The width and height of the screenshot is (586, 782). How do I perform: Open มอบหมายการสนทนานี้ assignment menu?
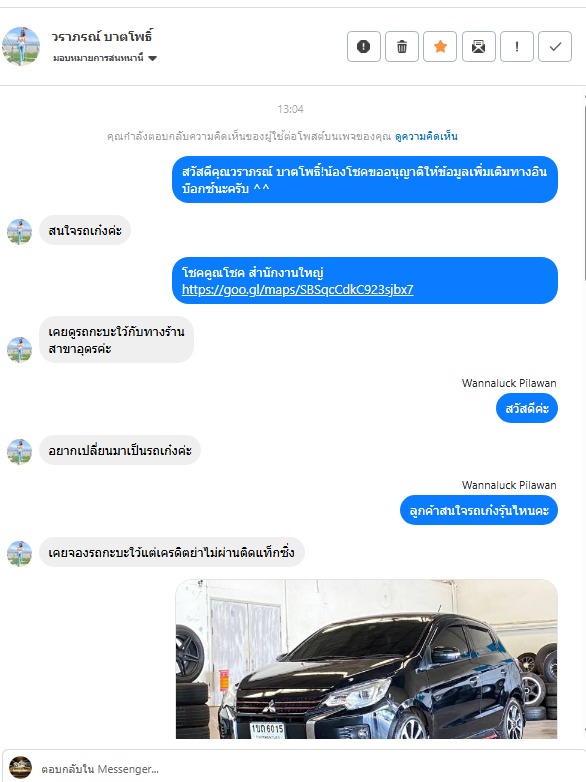pyautogui.click(x=105, y=58)
